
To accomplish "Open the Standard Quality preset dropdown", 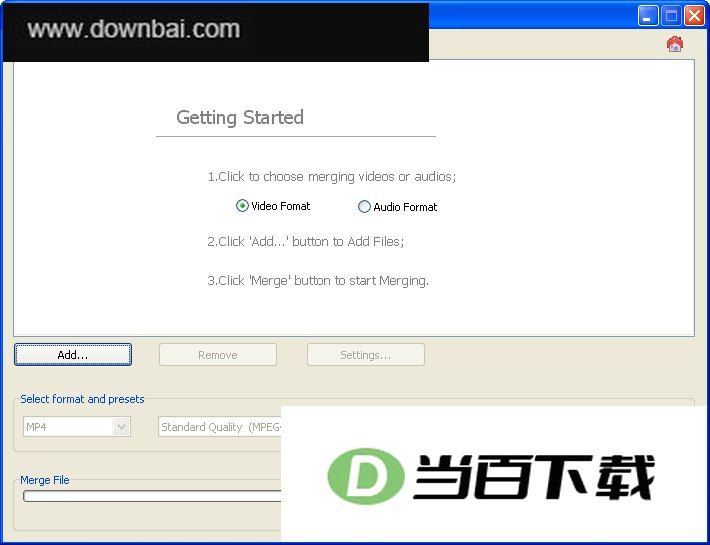I will [220, 427].
